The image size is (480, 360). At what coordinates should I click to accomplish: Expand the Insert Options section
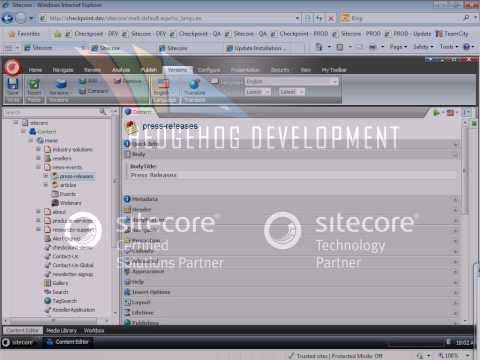click(290, 292)
